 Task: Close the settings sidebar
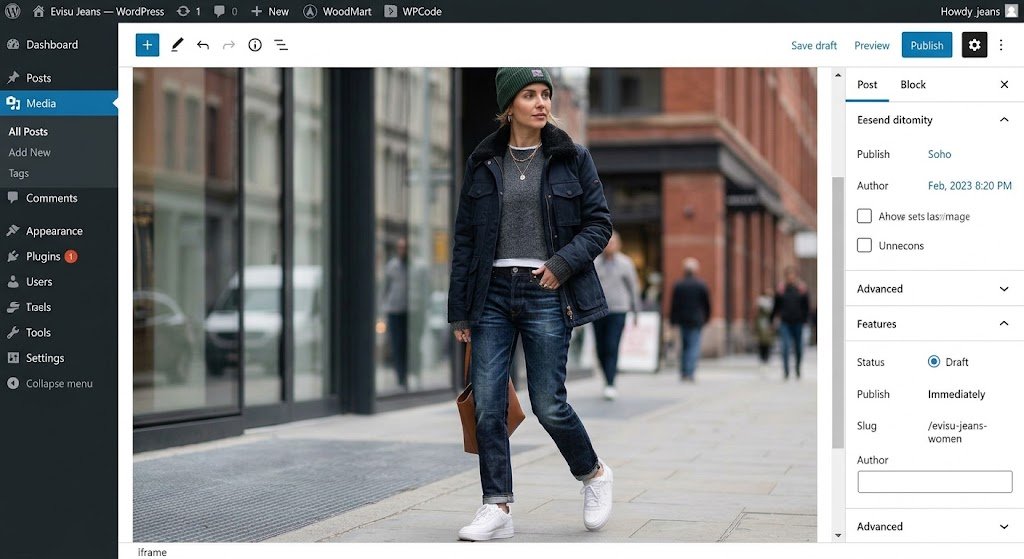point(1004,85)
